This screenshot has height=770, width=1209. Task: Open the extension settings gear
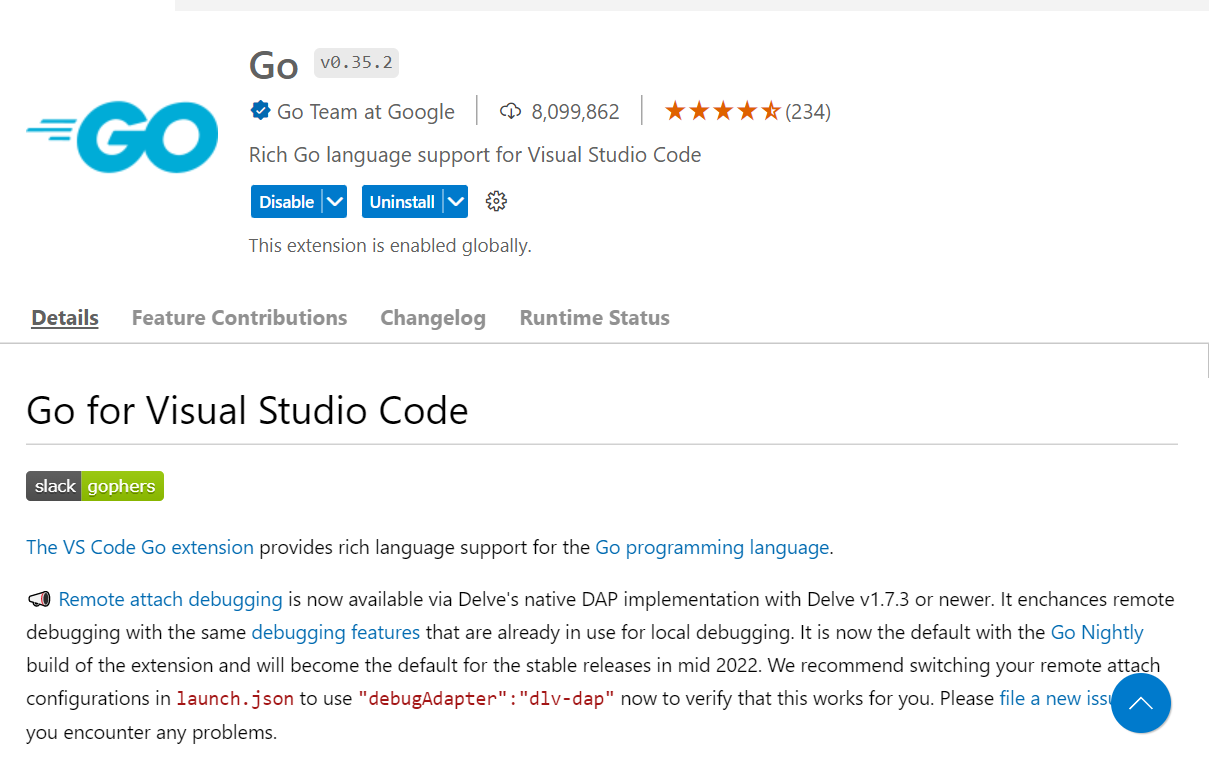click(x=496, y=202)
